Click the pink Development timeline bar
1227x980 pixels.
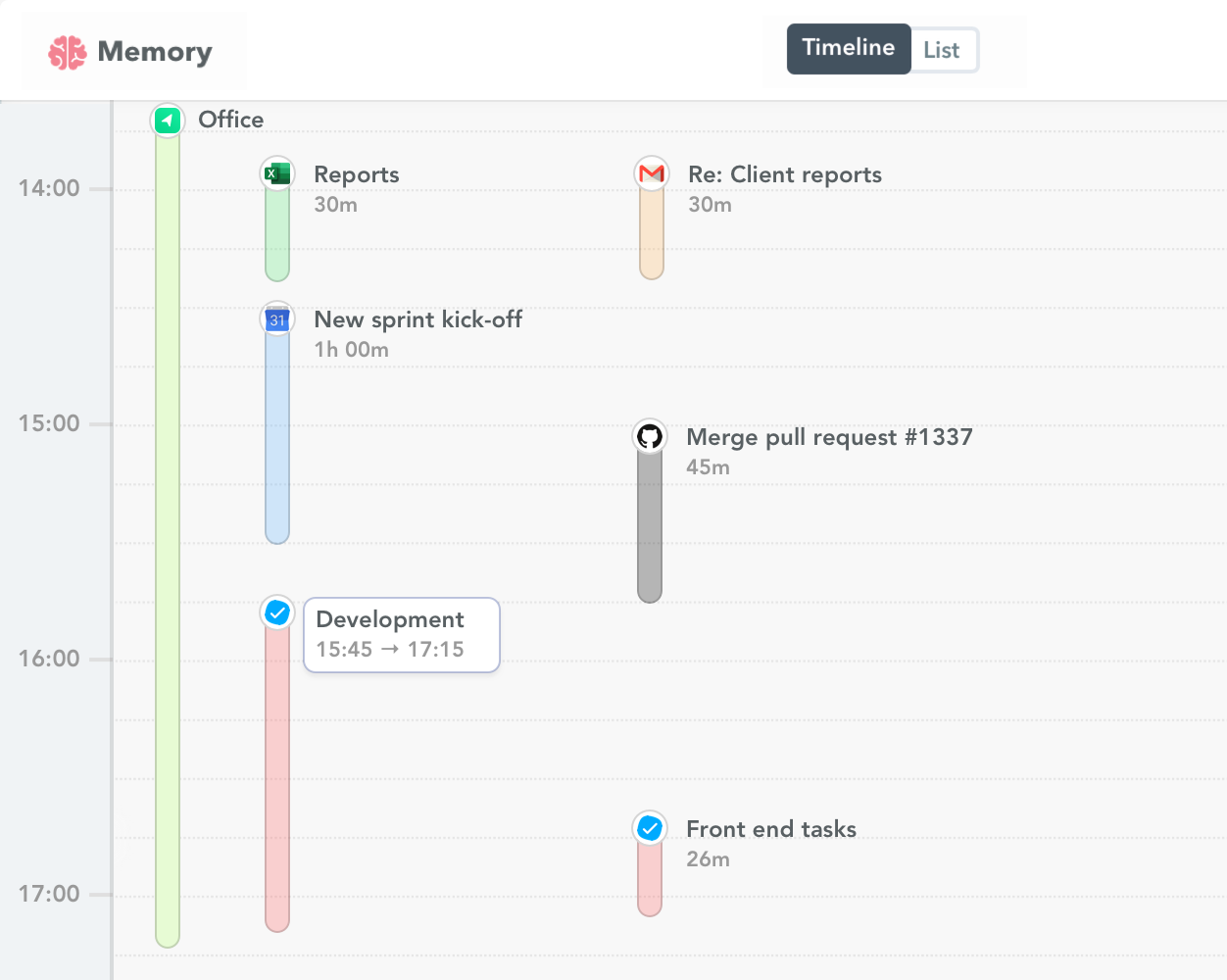click(x=277, y=784)
